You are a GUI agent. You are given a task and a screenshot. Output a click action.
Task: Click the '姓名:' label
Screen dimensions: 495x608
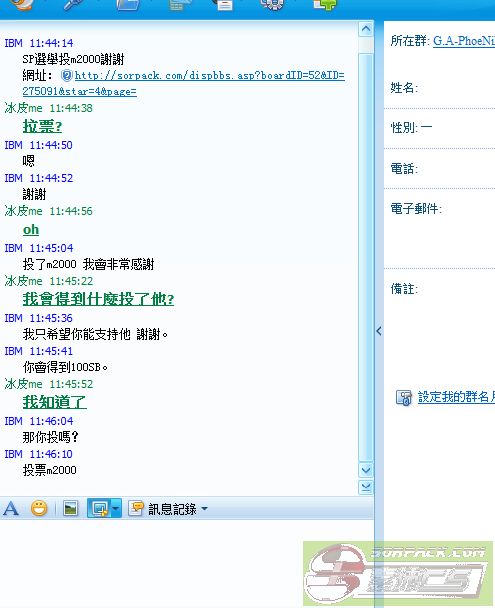pyautogui.click(x=404, y=88)
